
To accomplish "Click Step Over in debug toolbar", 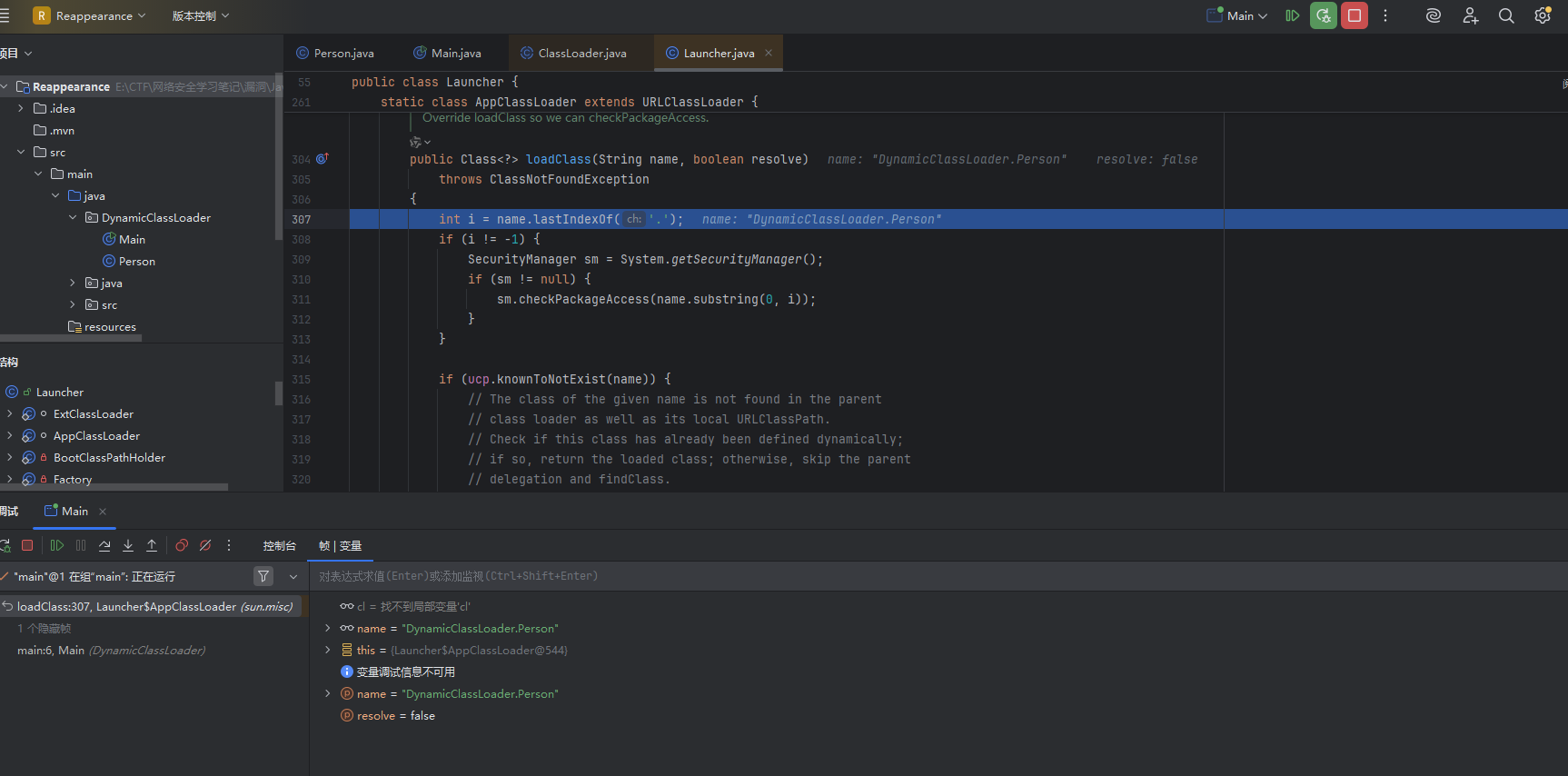I will pyautogui.click(x=104, y=545).
